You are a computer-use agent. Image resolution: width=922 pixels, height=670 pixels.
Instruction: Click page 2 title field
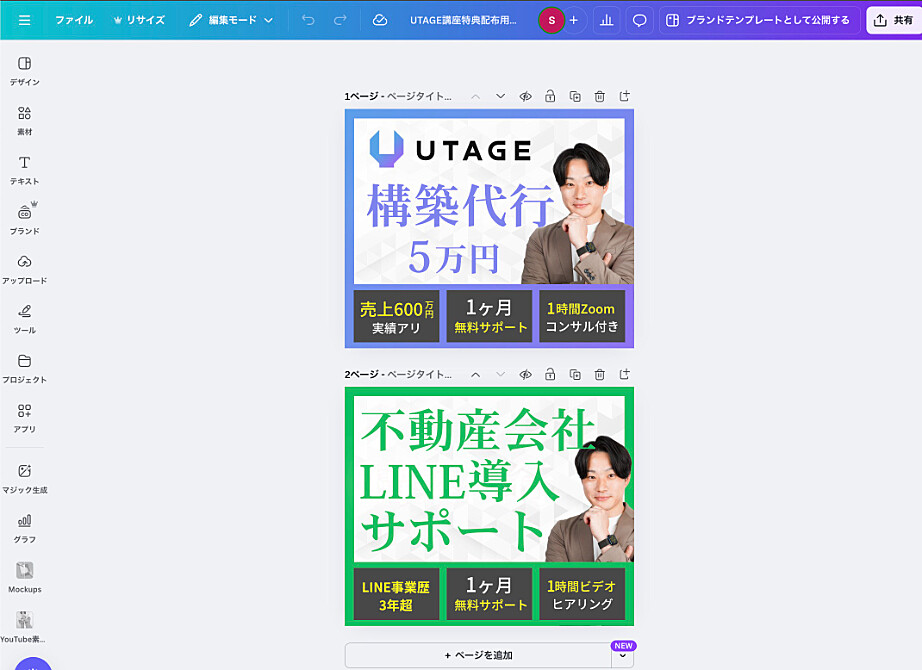419,375
